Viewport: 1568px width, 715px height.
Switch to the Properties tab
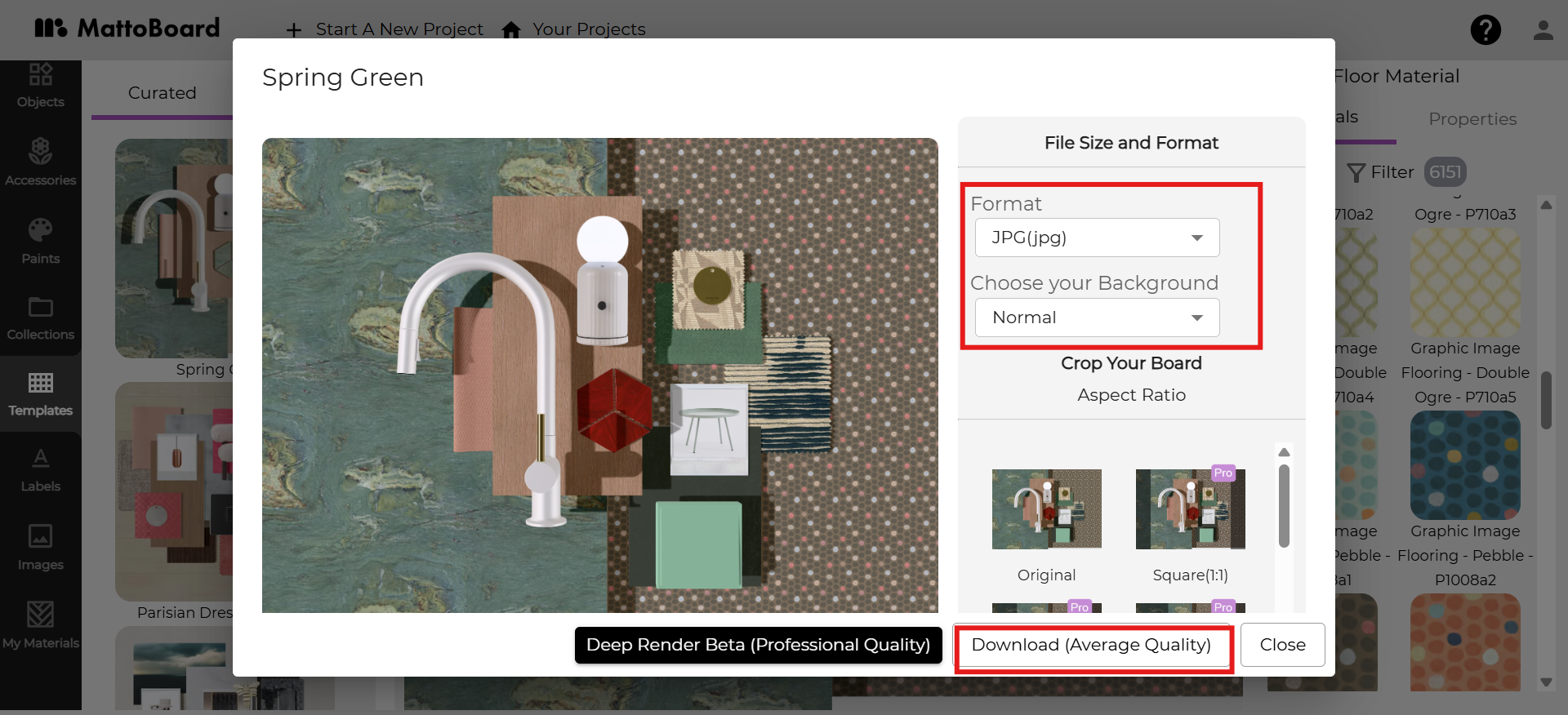point(1472,119)
